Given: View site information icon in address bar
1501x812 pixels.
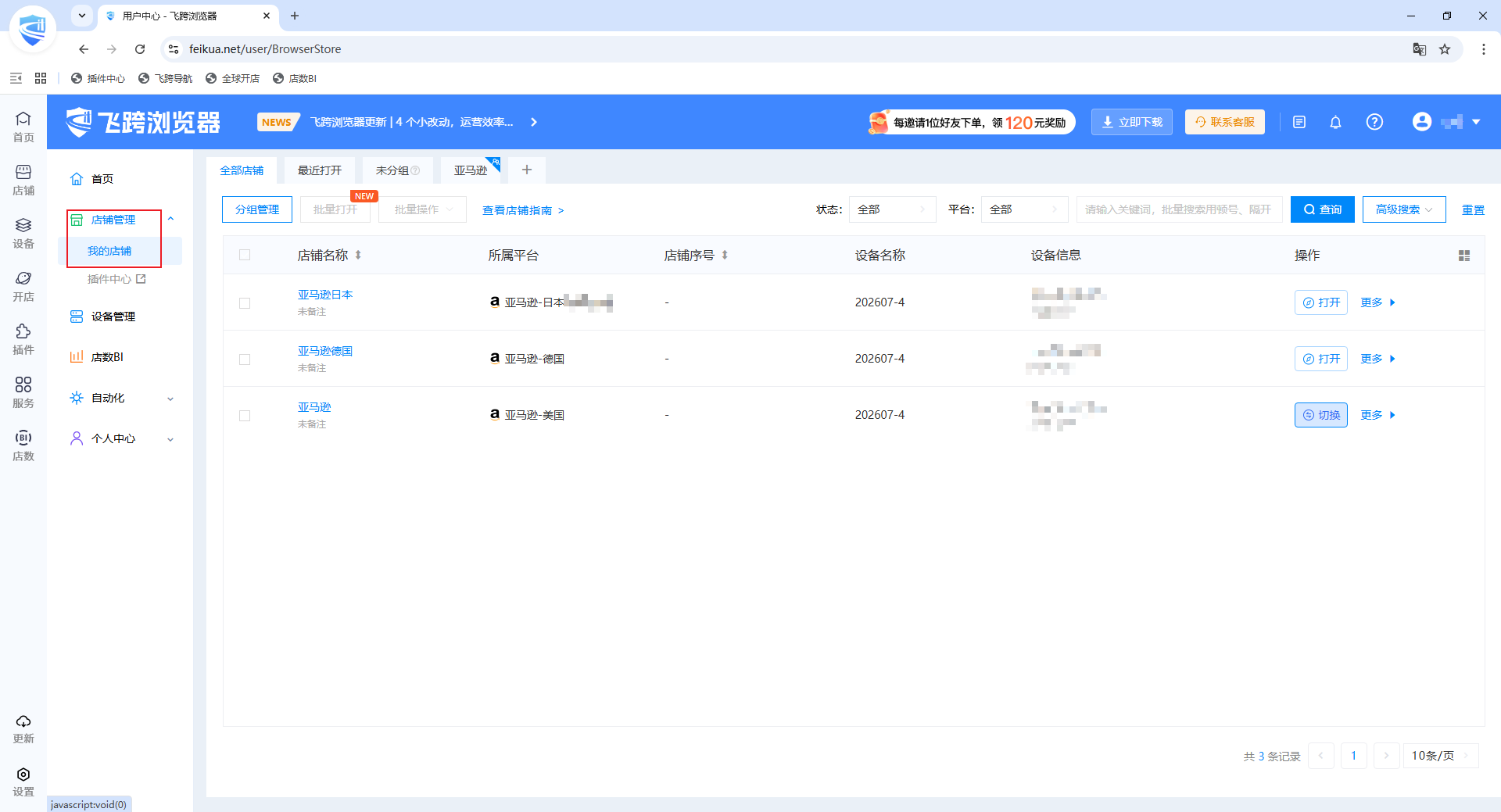Looking at the screenshot, I should (x=174, y=49).
